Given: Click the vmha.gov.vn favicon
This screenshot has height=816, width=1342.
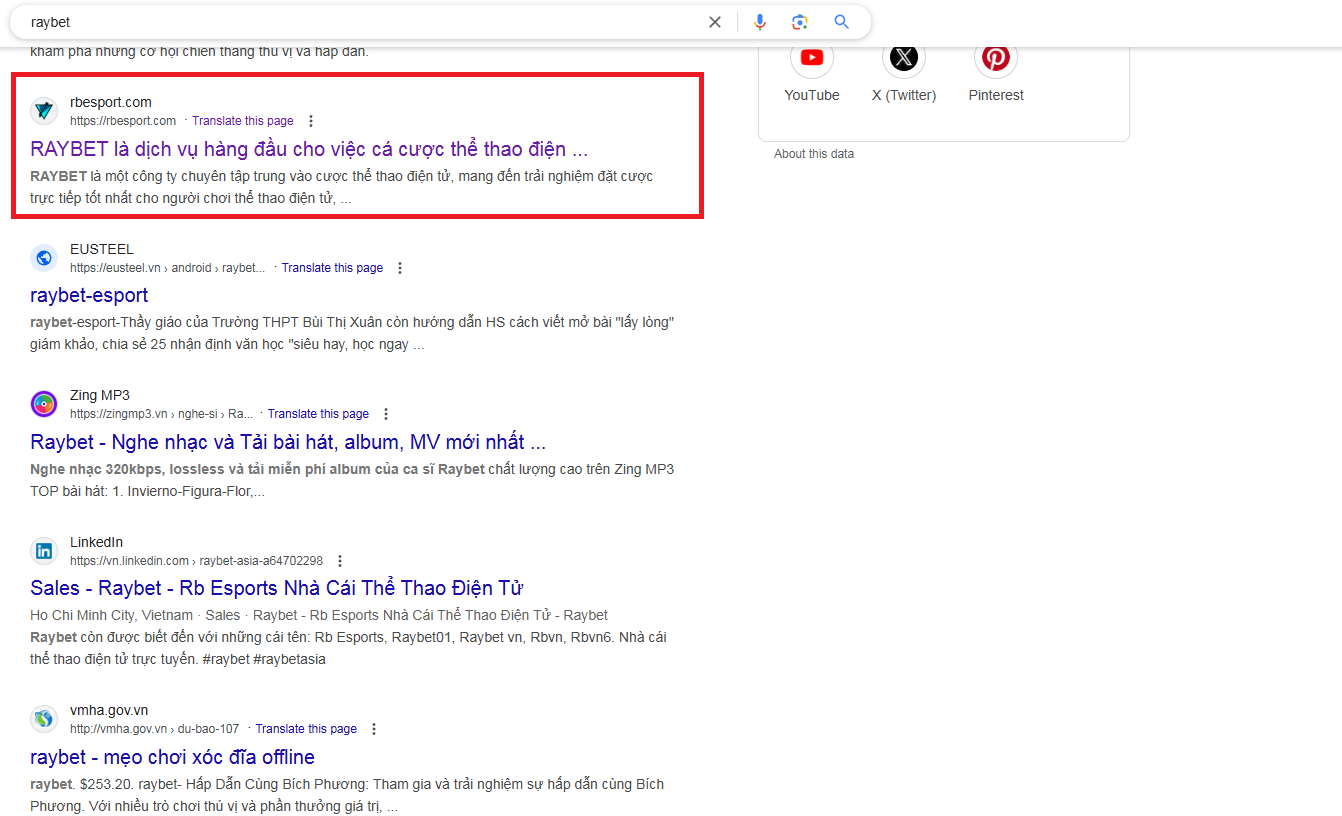Looking at the screenshot, I should pos(44,719).
